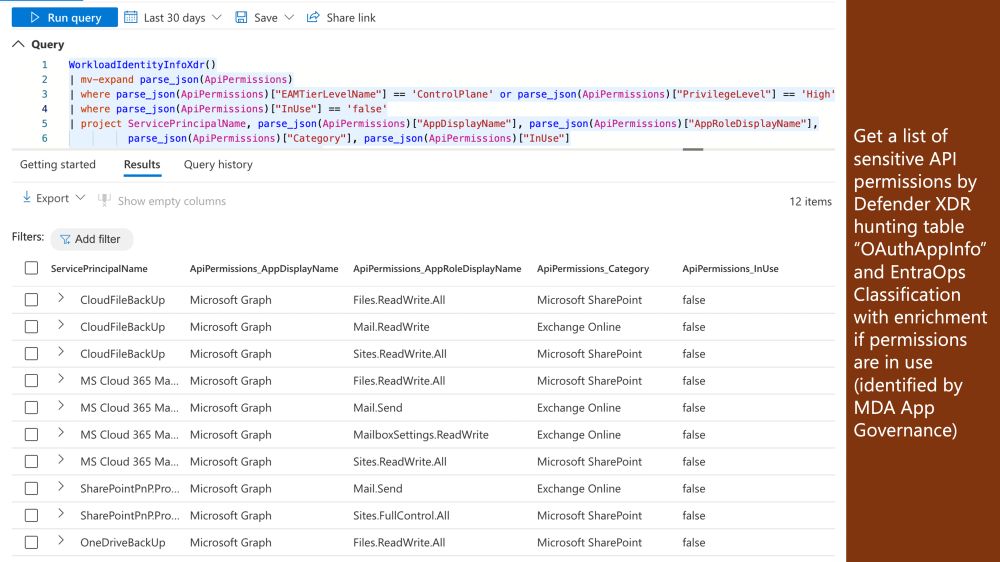The width and height of the screenshot is (1000, 562).
Task: Check the MS Cloud 365 Sites.ReadWrite.All row checkbox
Action: [x=31, y=461]
